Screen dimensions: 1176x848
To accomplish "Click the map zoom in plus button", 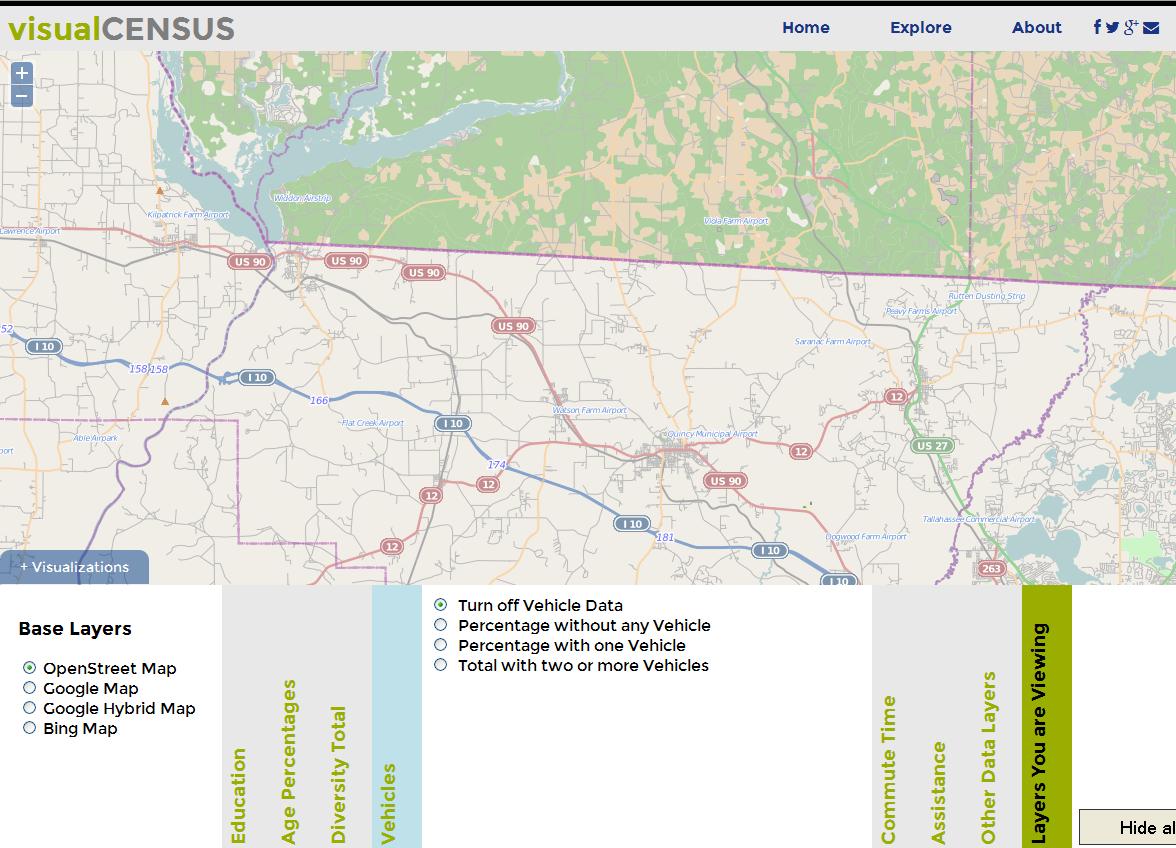I will click(x=22, y=73).
